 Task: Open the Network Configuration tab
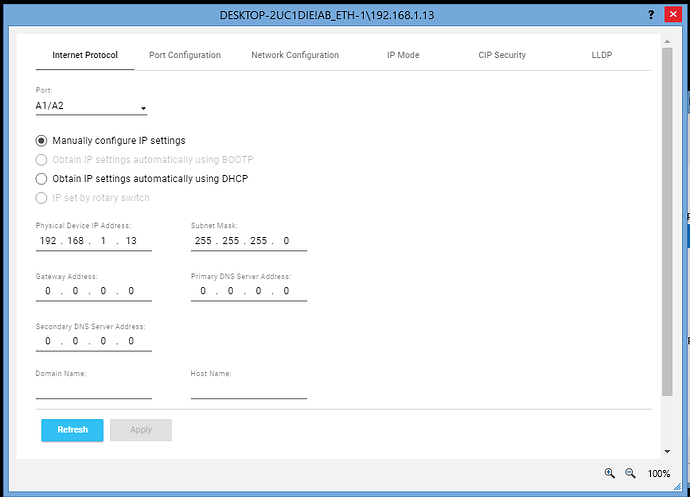[x=295, y=55]
